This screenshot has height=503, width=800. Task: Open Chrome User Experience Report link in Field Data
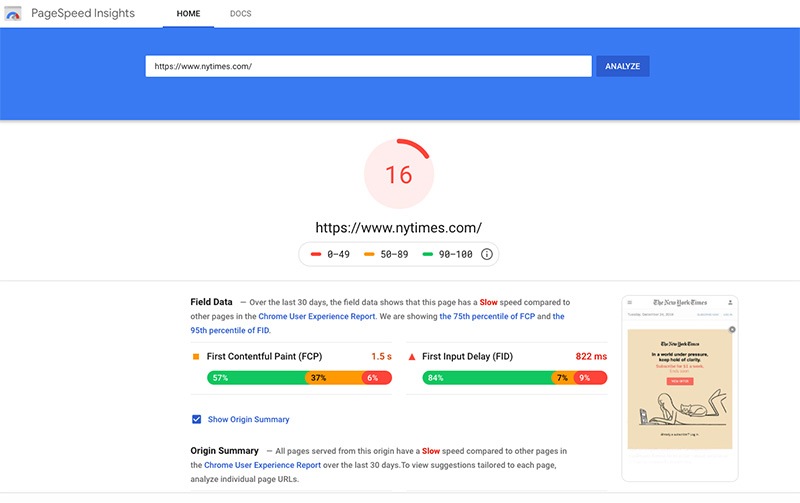(316, 316)
